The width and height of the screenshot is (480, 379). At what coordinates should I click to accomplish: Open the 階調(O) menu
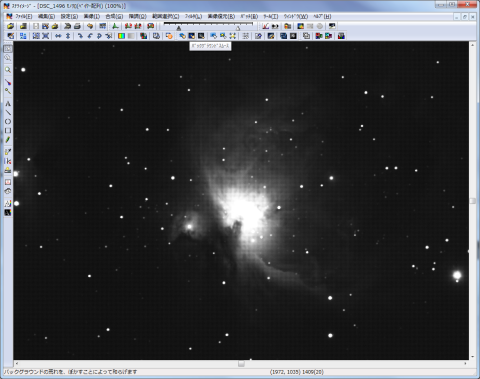(138, 16)
